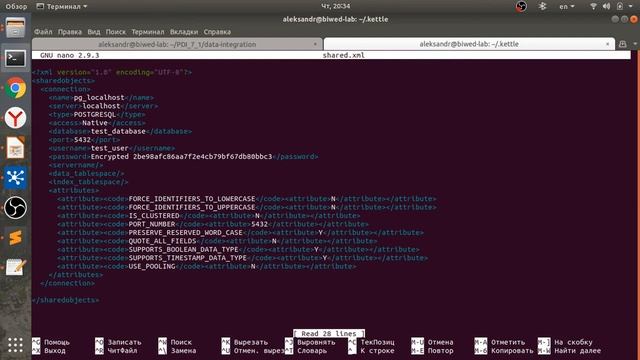
Task: Open the text editor notepad icon in the dock
Action: [x=16, y=267]
